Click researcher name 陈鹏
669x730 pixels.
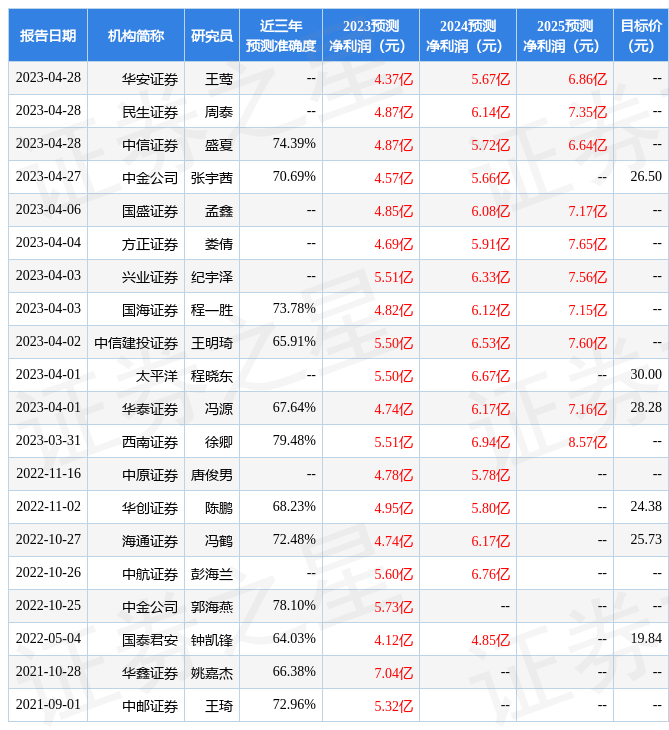(x=219, y=508)
